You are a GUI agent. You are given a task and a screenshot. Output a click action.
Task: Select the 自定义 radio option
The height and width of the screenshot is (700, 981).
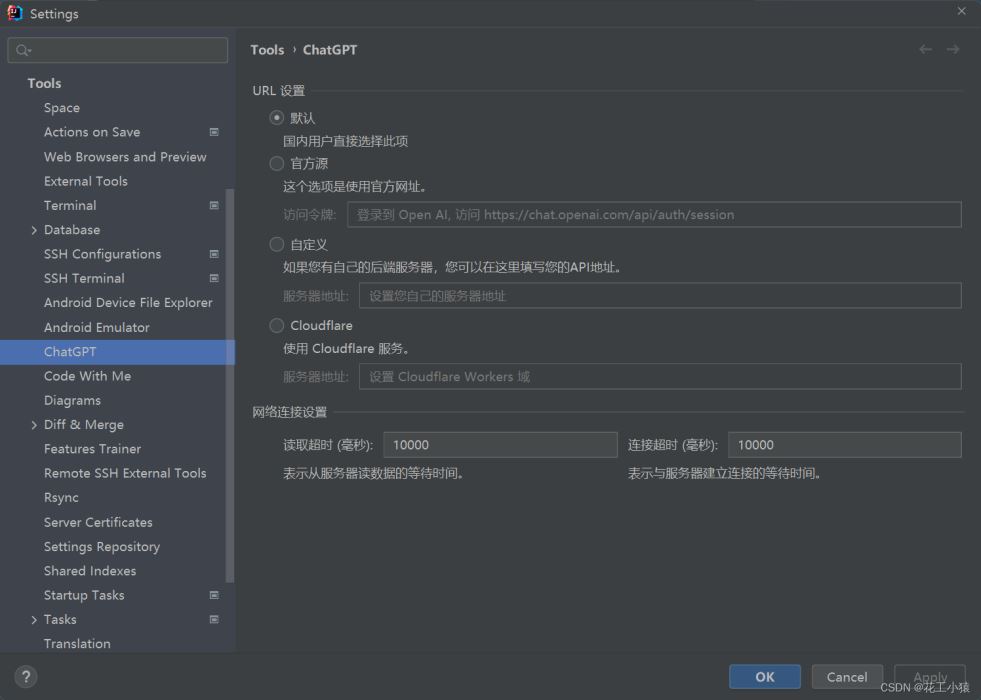(x=277, y=244)
